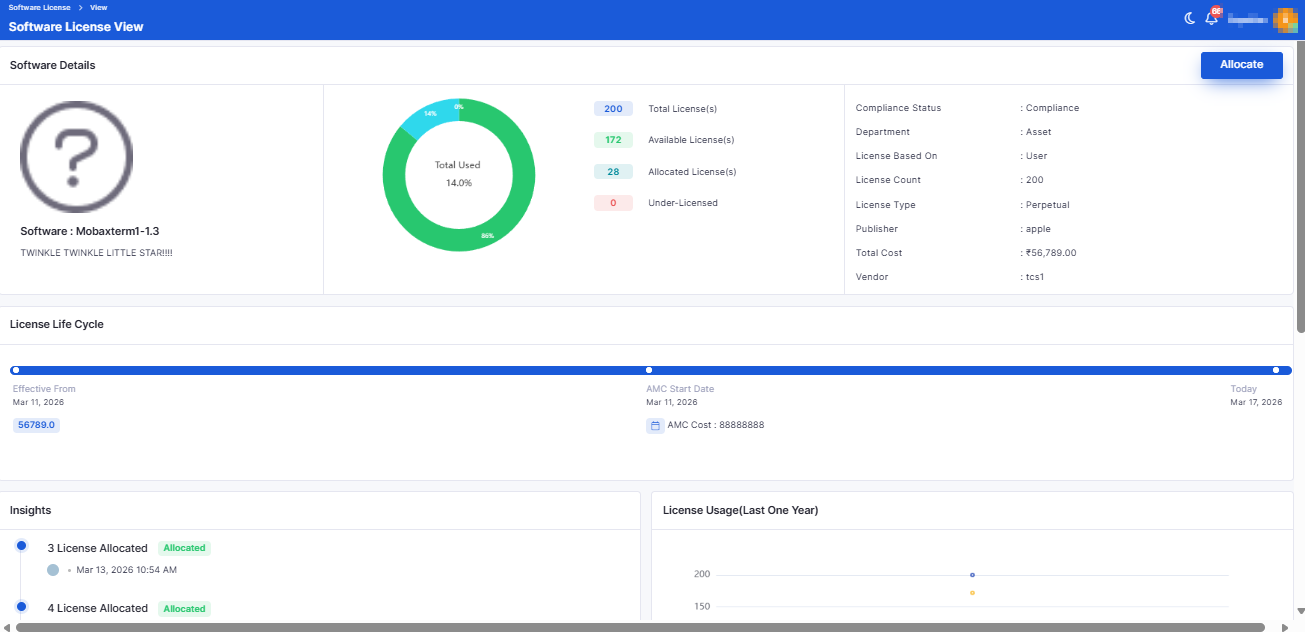The height and width of the screenshot is (632, 1305).
Task: Toggle dark mode moon icon
Action: click(x=1190, y=18)
